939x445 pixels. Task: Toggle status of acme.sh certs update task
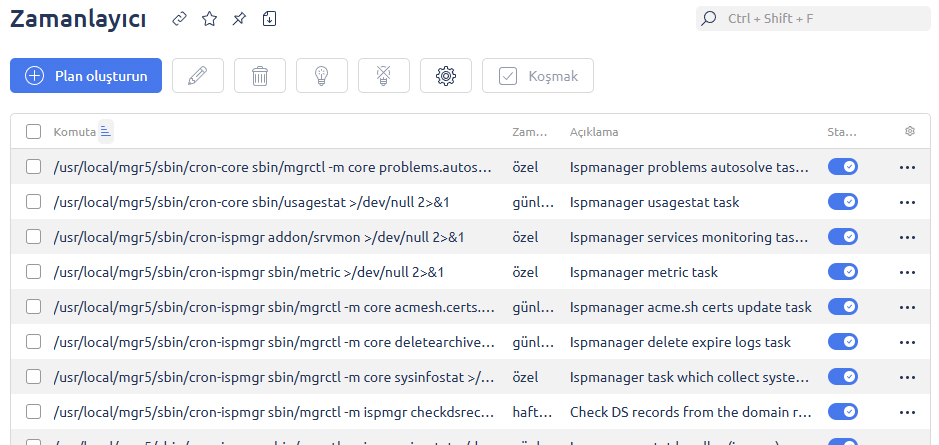point(843,307)
